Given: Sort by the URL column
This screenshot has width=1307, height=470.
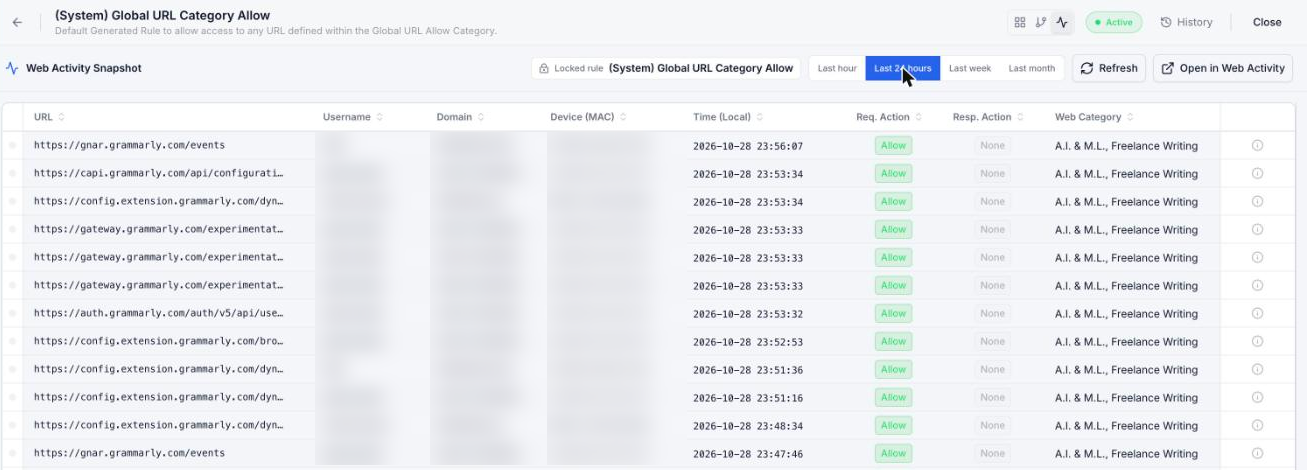Looking at the screenshot, I should coord(49,117).
